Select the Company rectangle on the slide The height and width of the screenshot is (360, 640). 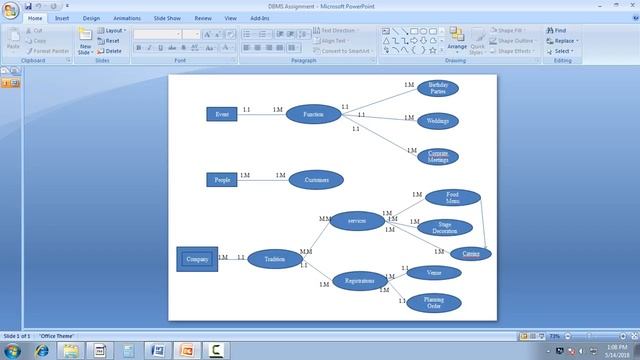pyautogui.click(x=197, y=259)
